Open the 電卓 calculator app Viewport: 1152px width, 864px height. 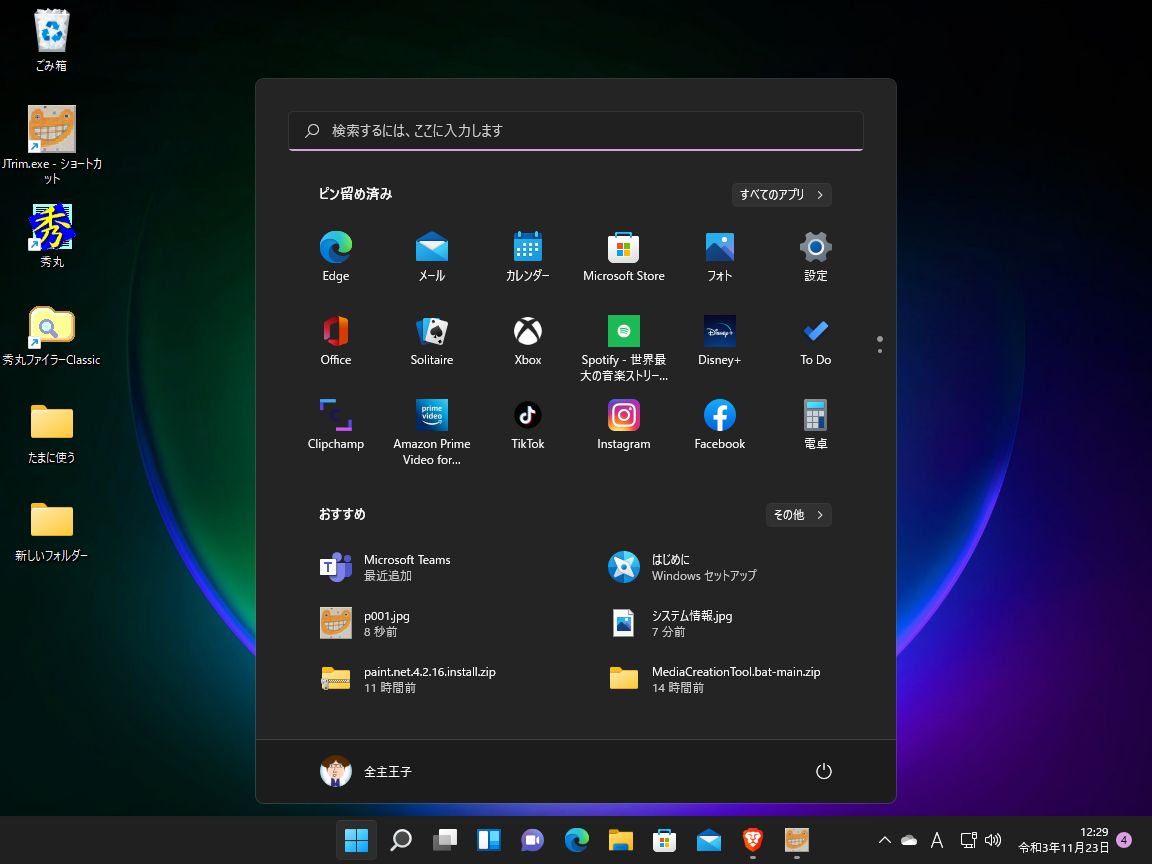tap(816, 425)
